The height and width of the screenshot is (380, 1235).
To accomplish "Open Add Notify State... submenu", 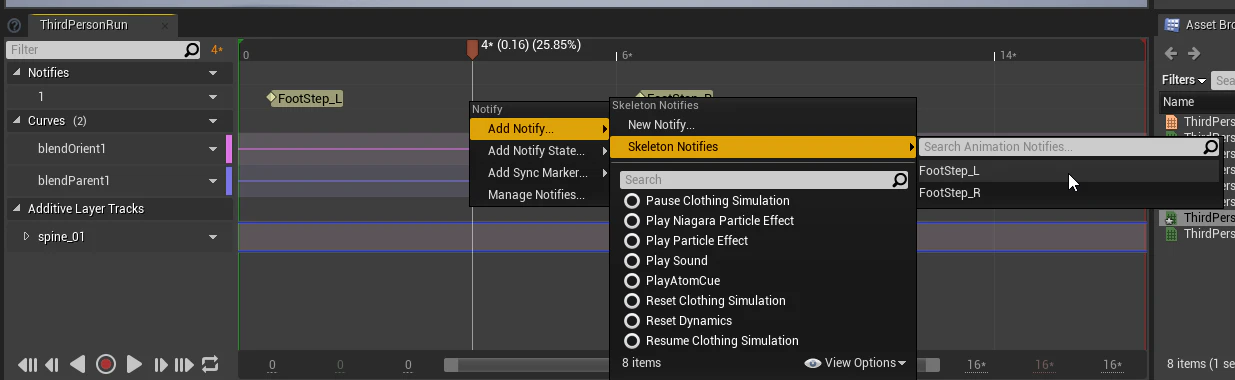I will [x=539, y=151].
